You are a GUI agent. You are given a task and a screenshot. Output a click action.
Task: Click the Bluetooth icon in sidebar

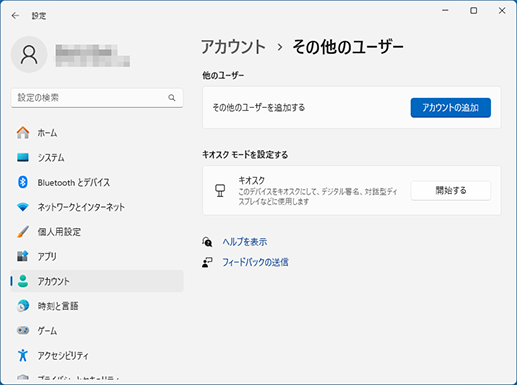23,182
